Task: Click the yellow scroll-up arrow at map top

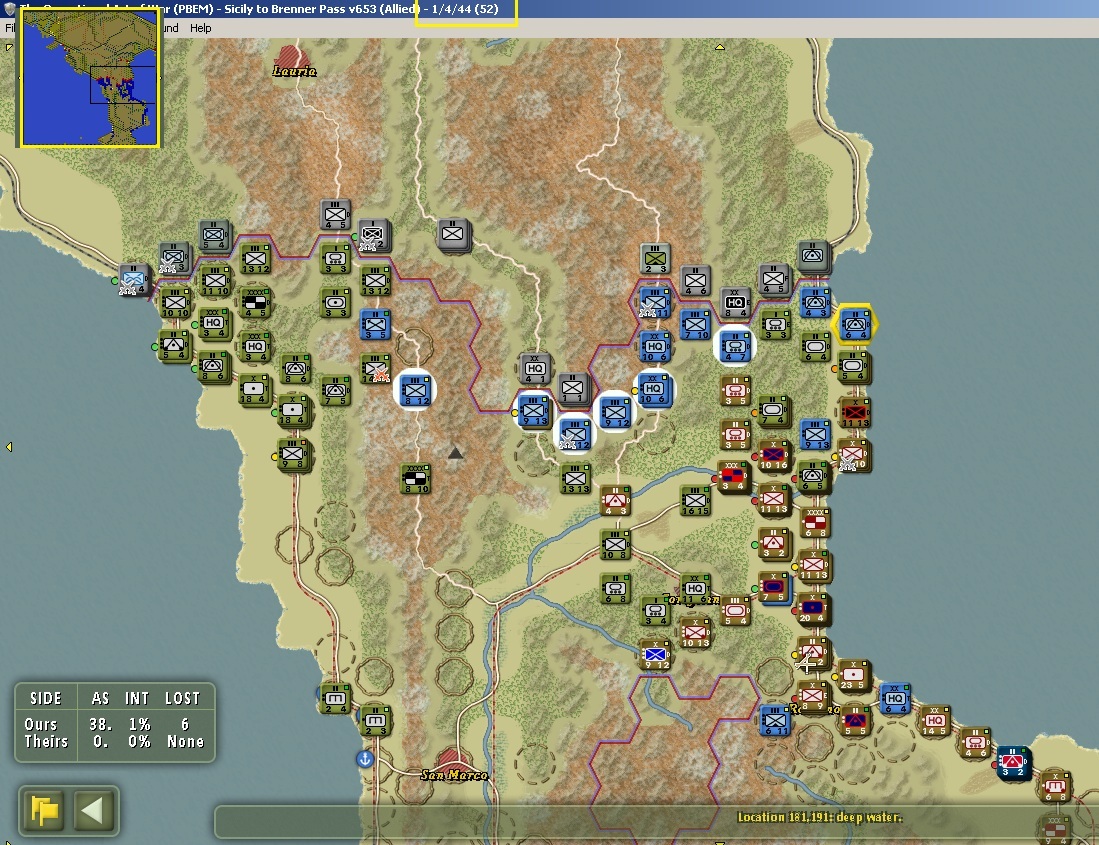Action: (x=719, y=47)
